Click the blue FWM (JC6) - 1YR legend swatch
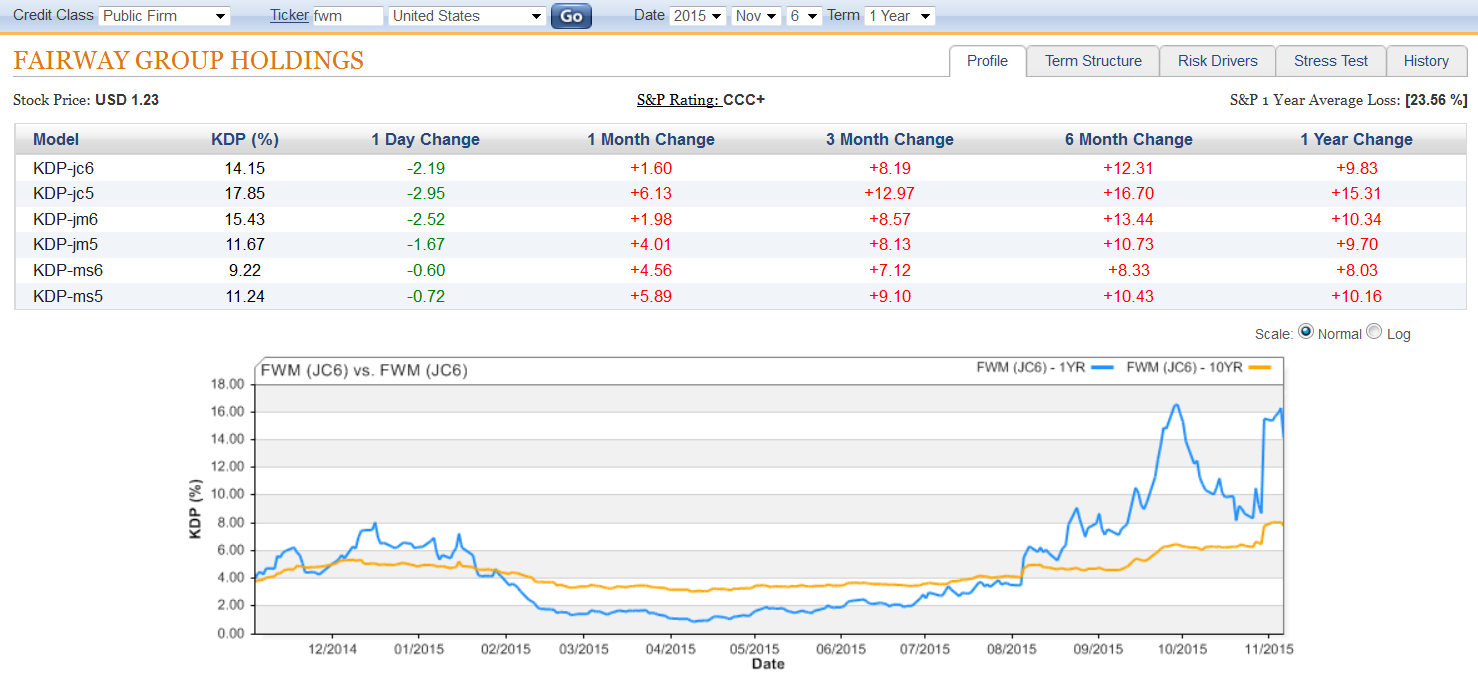 [x=1103, y=368]
